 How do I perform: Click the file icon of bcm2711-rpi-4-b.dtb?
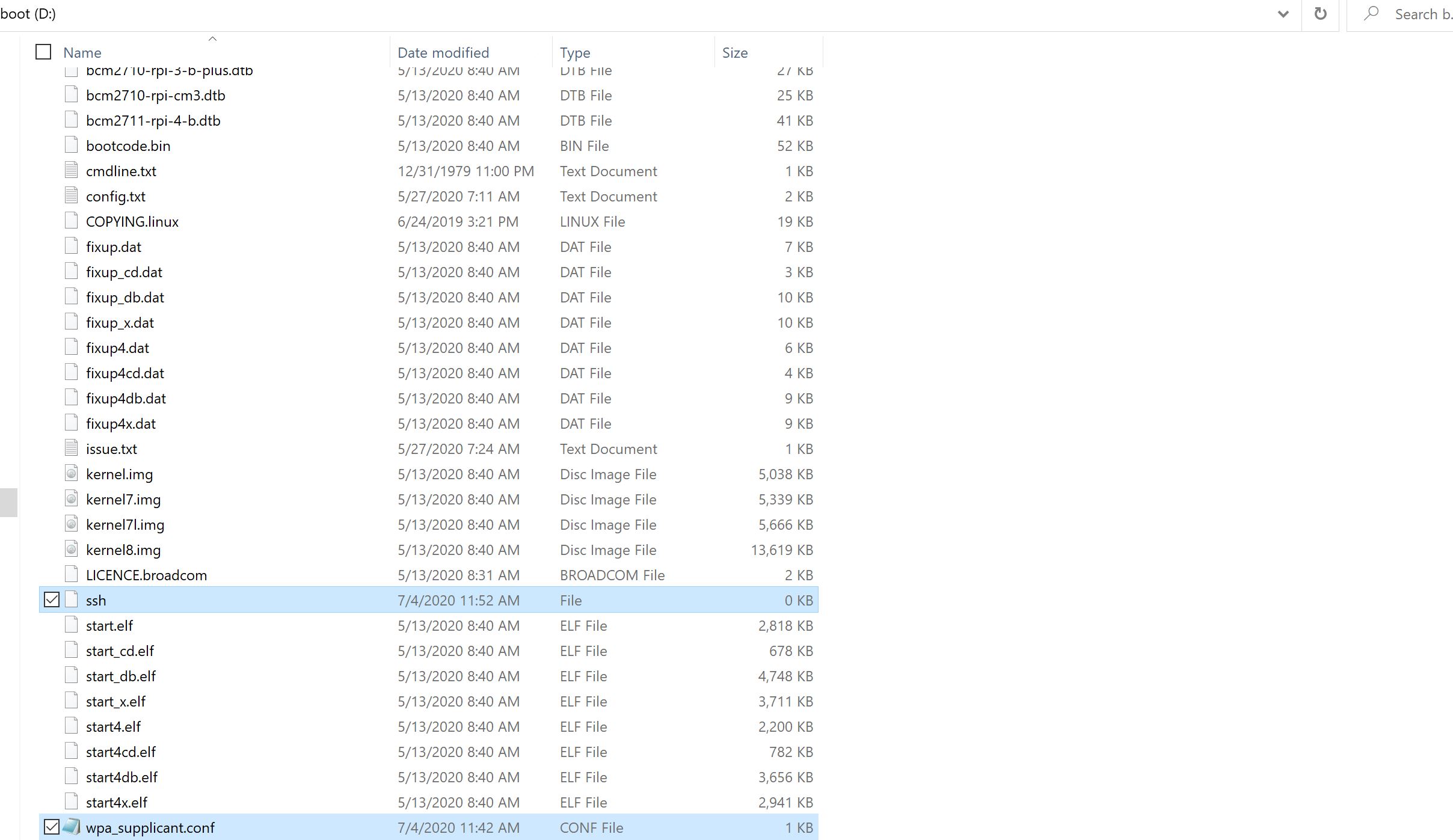click(x=71, y=120)
